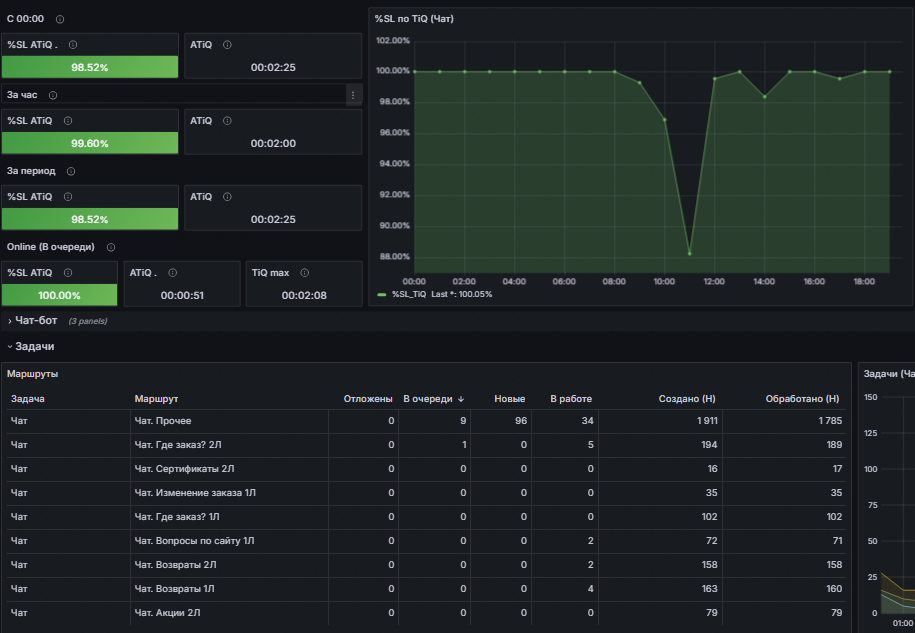Click the lowest chart point near 11:00
Screen dimensions: 915x633
690,253
